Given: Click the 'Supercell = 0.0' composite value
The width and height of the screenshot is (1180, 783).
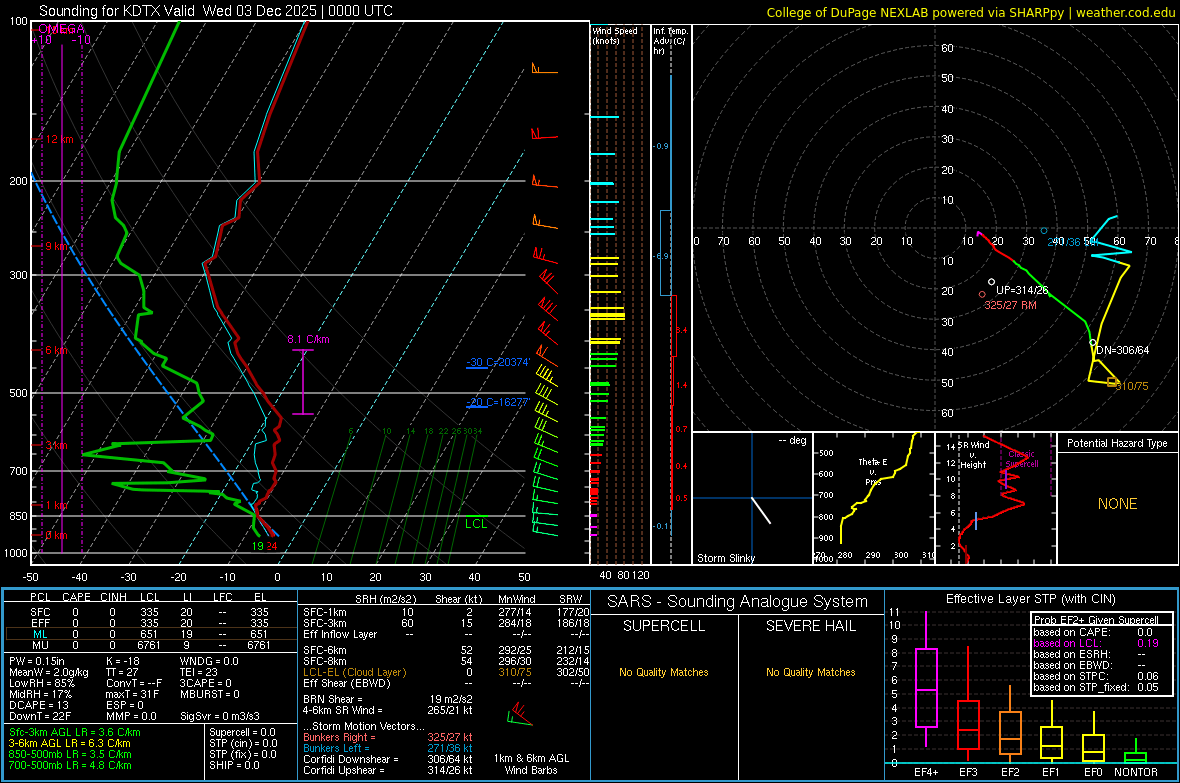Looking at the screenshot, I should [x=242, y=732].
